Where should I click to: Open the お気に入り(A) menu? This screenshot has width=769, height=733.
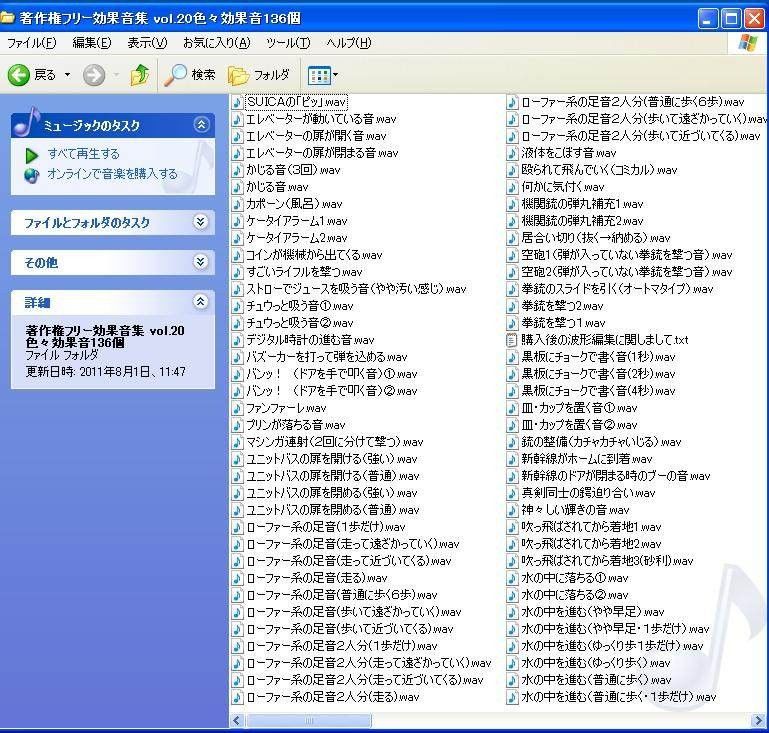[216, 43]
